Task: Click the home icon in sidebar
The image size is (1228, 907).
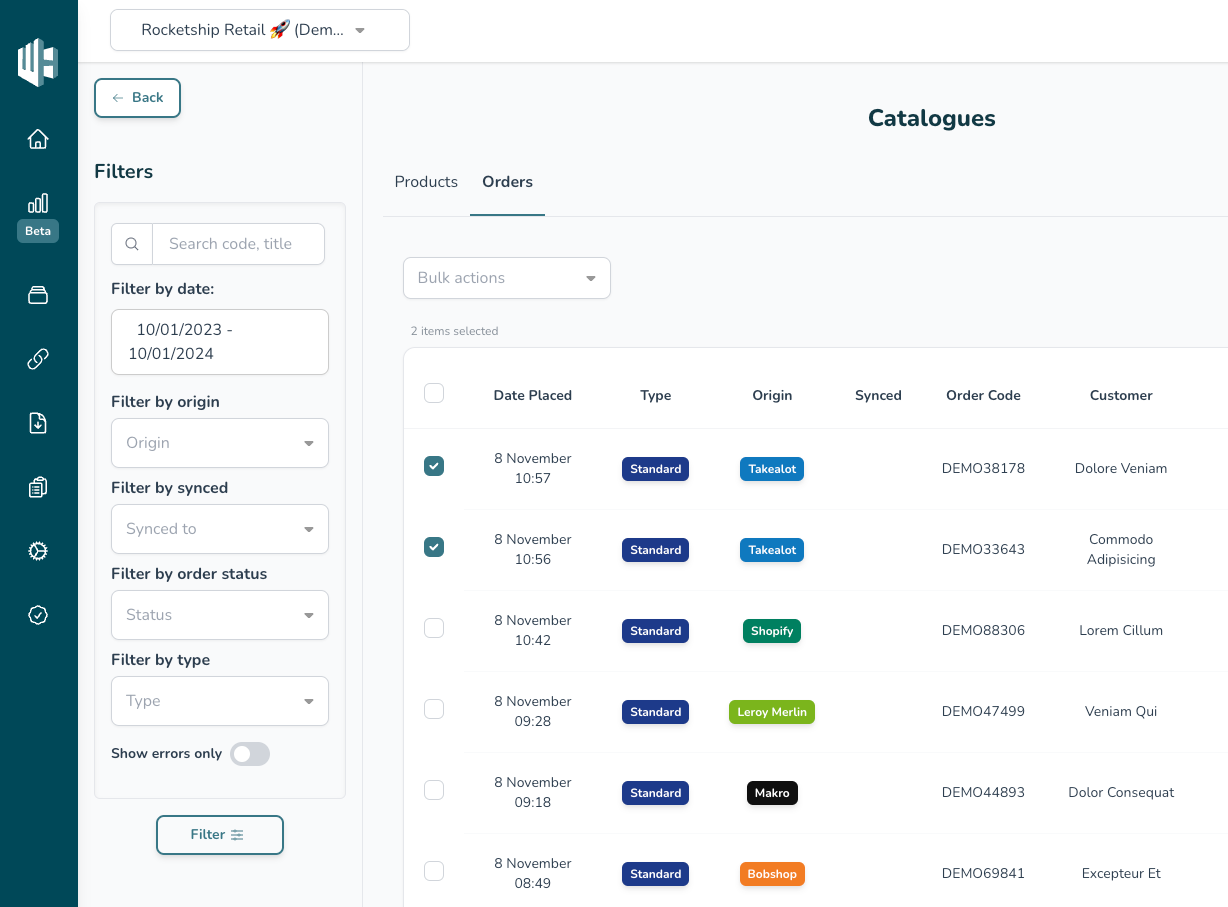Action: click(x=38, y=139)
